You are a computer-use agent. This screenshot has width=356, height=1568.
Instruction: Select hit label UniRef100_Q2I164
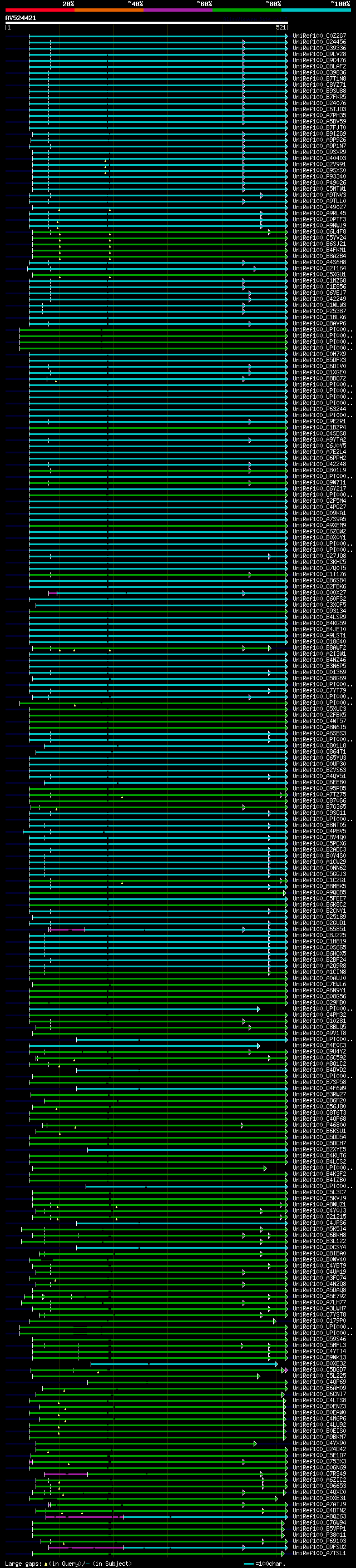[319, 269]
